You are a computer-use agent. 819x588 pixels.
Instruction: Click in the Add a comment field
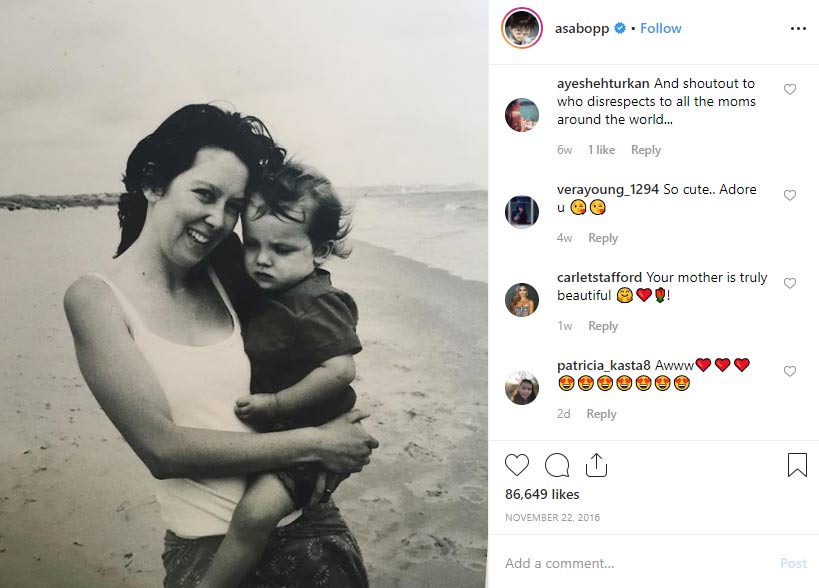pos(630,563)
